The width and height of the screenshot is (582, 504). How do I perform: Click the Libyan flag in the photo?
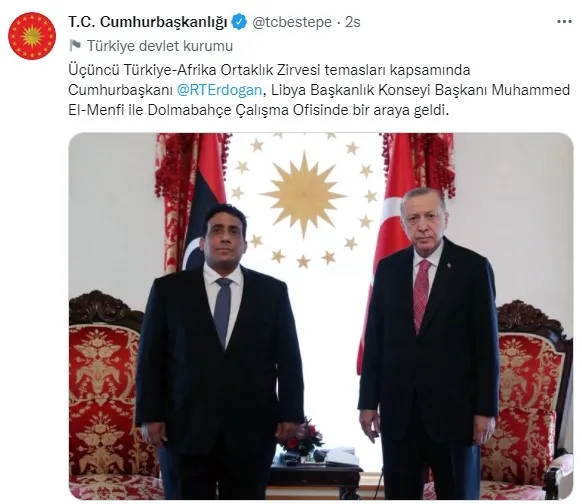pos(206,202)
